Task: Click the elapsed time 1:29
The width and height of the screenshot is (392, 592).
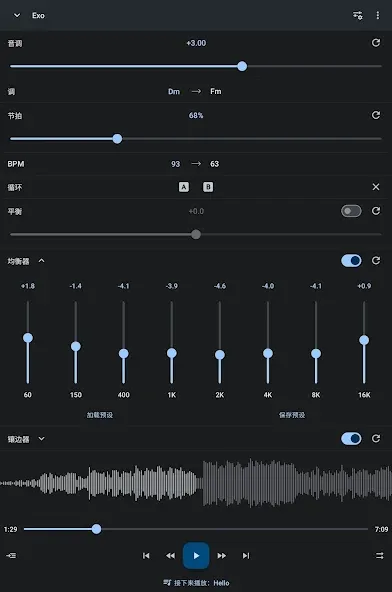Action: pyautogui.click(x=11, y=529)
